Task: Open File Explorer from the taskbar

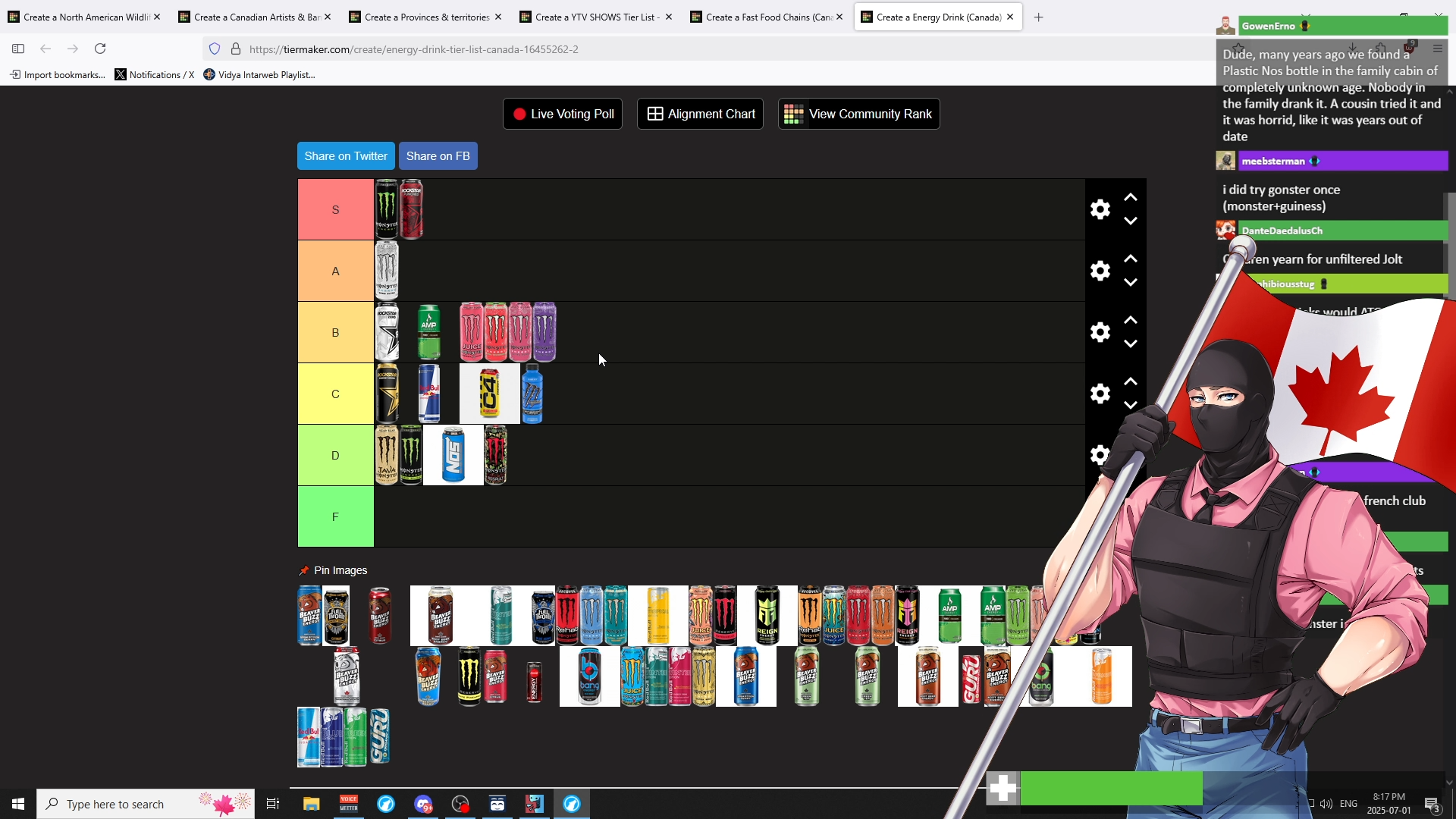Action: [311, 804]
